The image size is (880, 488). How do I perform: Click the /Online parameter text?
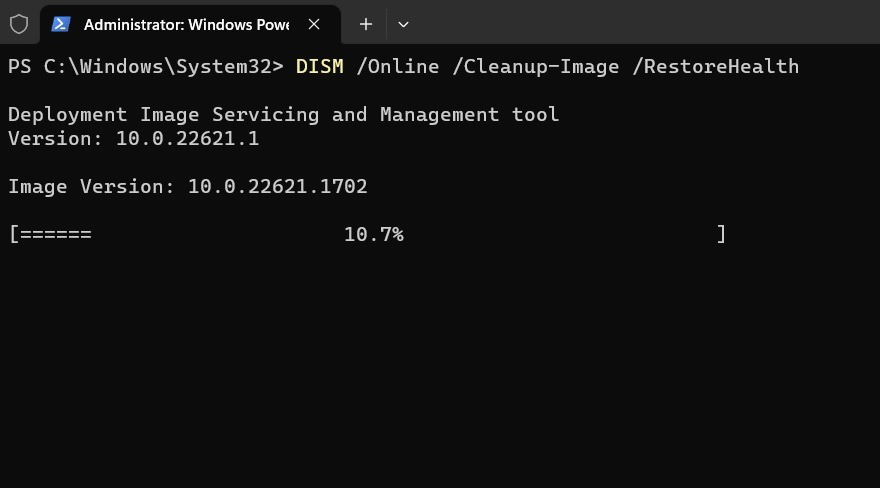pyautogui.click(x=398, y=67)
